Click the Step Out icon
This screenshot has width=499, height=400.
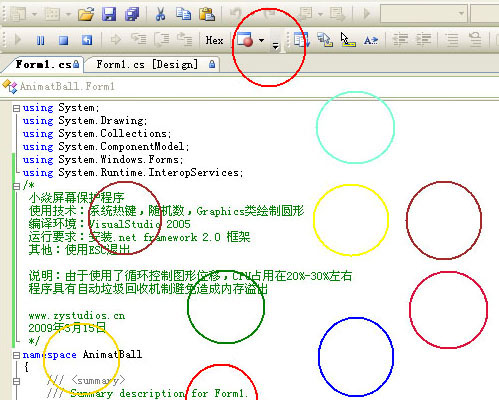pyautogui.click(x=184, y=40)
